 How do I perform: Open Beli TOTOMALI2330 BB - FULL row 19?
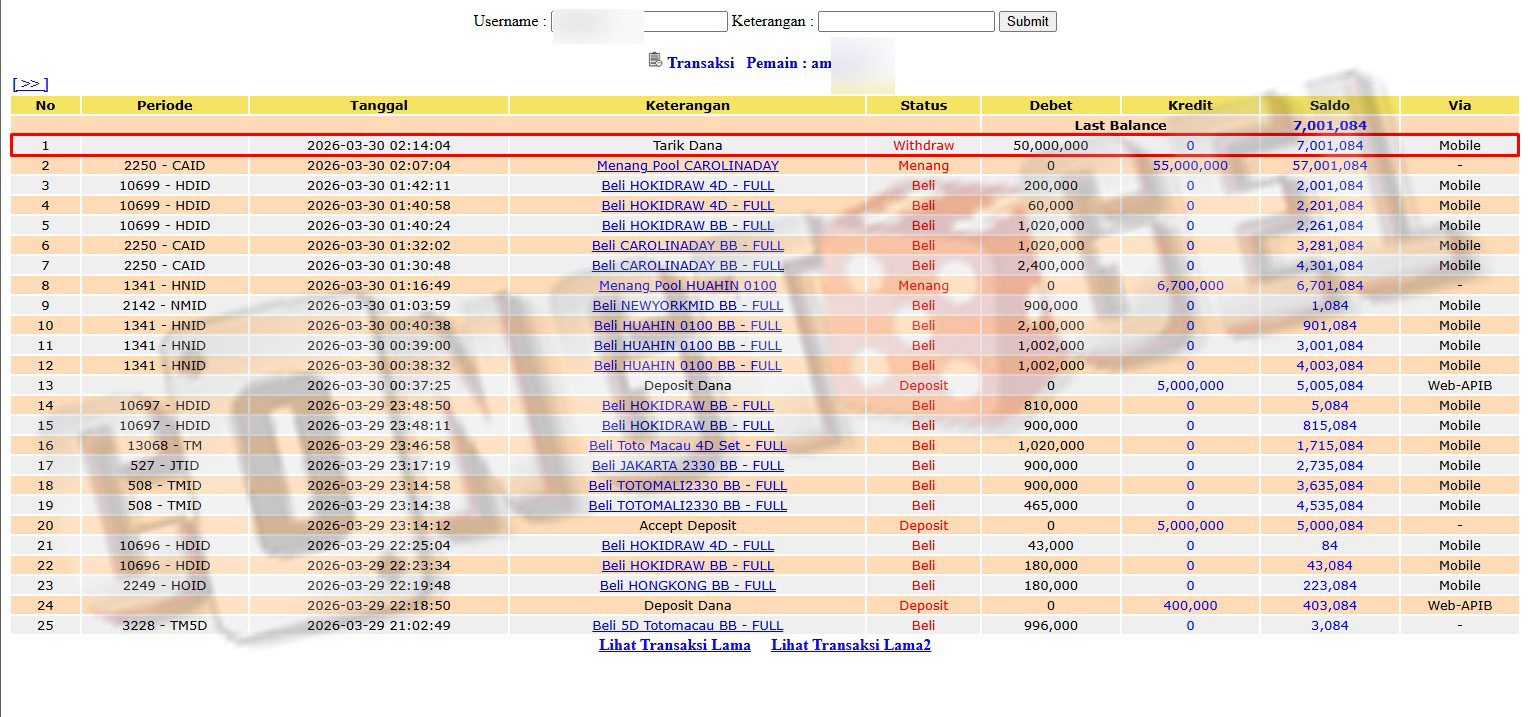[x=688, y=505]
